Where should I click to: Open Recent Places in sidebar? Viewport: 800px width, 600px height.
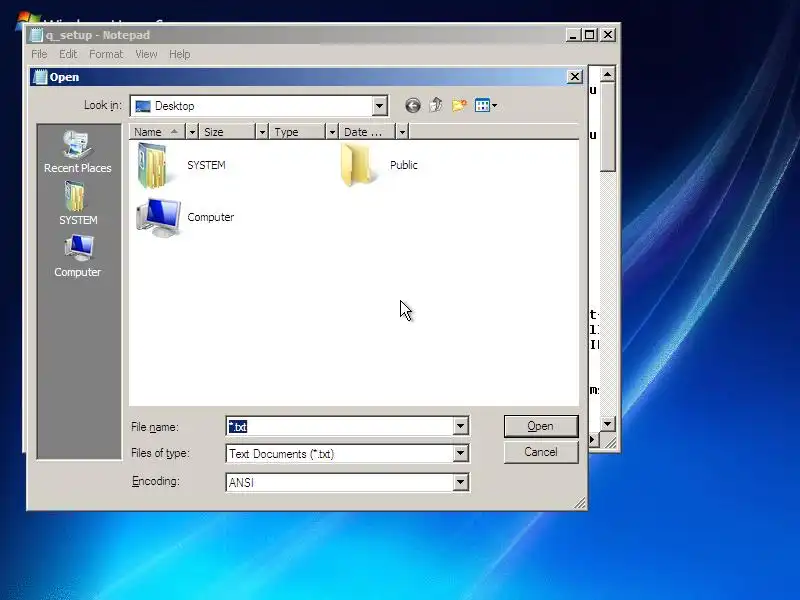pos(78,152)
